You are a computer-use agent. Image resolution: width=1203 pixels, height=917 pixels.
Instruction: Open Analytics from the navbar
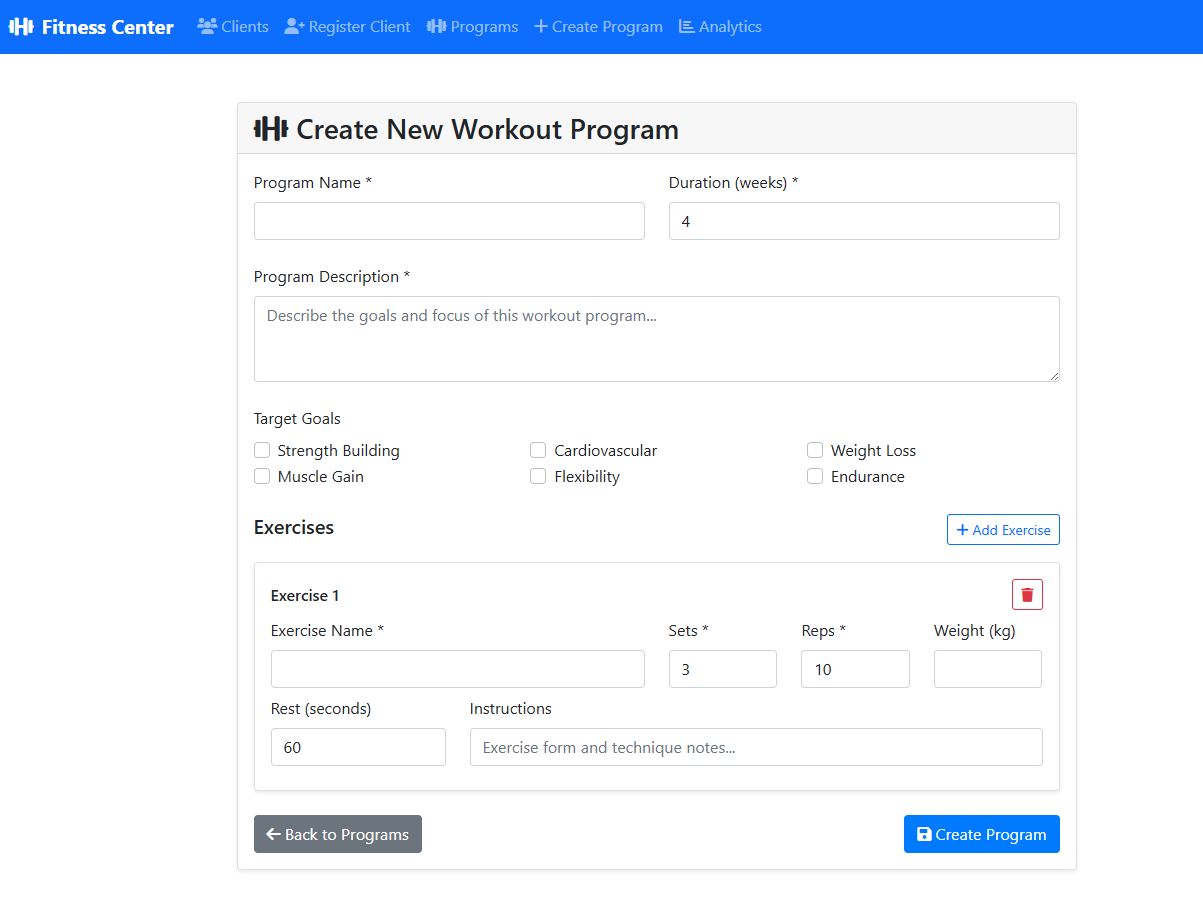tap(720, 27)
